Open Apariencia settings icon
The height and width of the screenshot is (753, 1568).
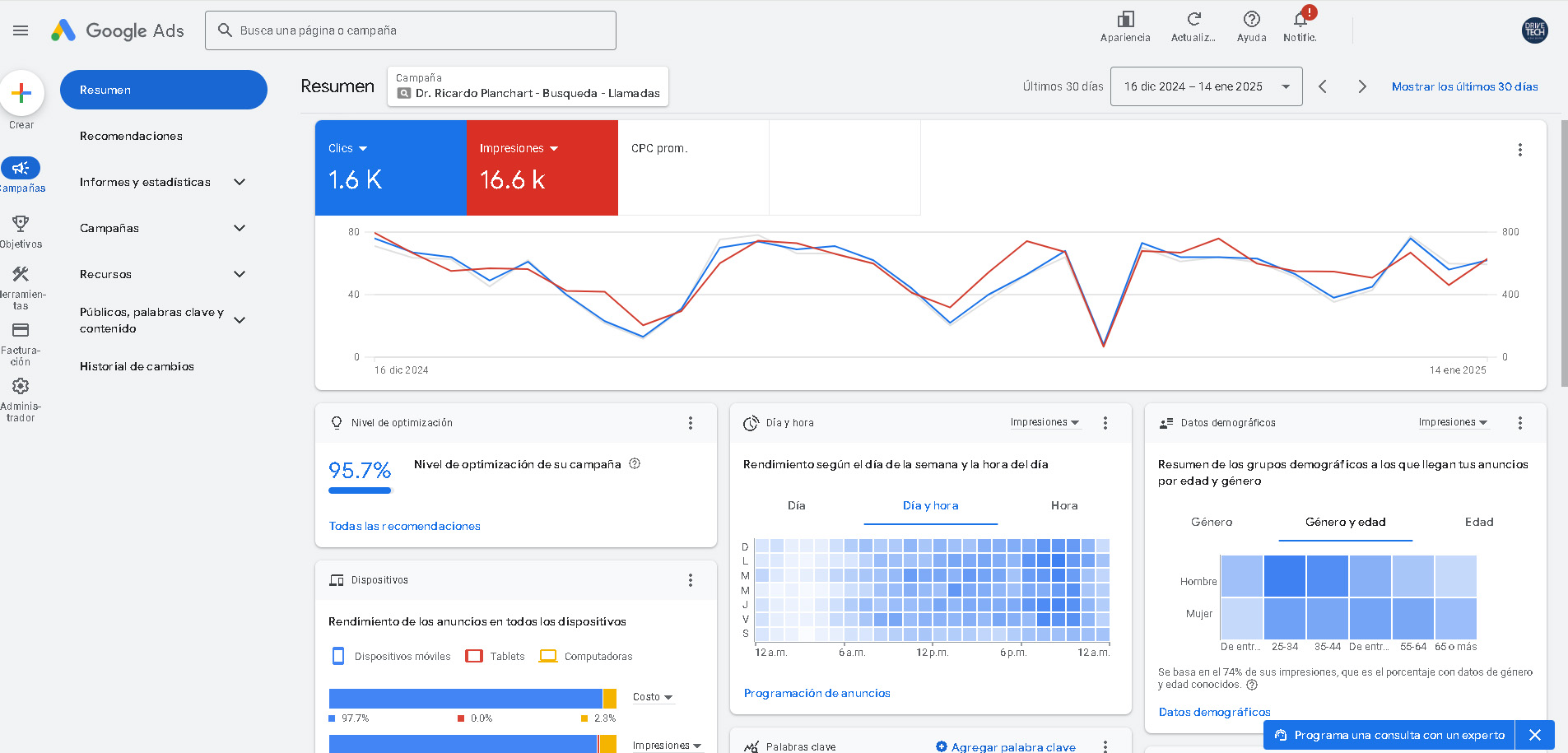[1125, 20]
